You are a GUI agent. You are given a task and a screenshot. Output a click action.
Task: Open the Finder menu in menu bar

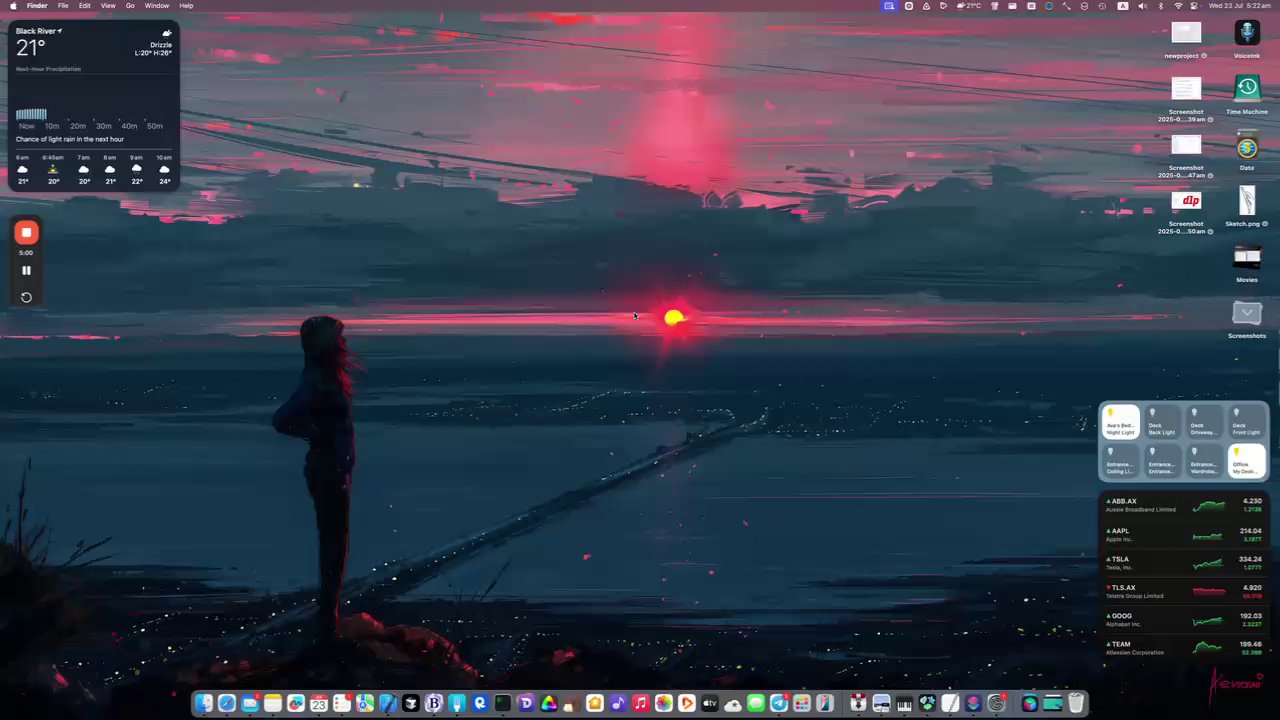pyautogui.click(x=37, y=6)
